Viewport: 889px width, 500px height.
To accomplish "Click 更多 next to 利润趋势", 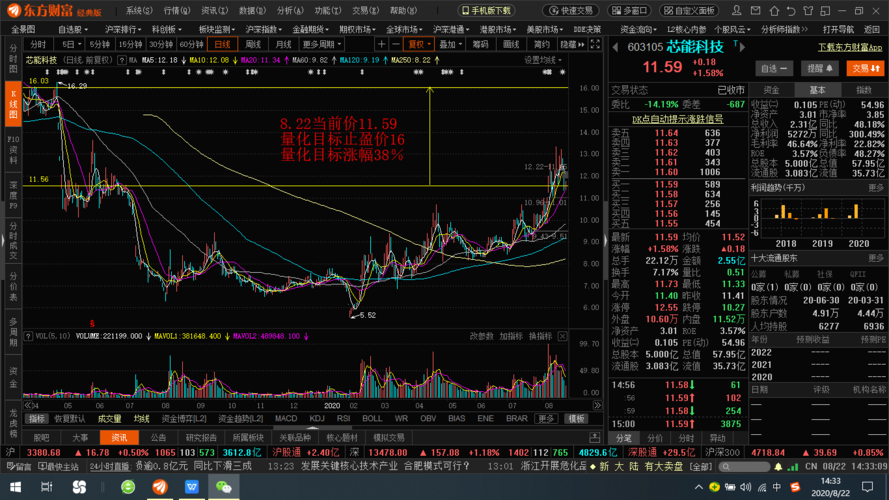I will pos(875,188).
